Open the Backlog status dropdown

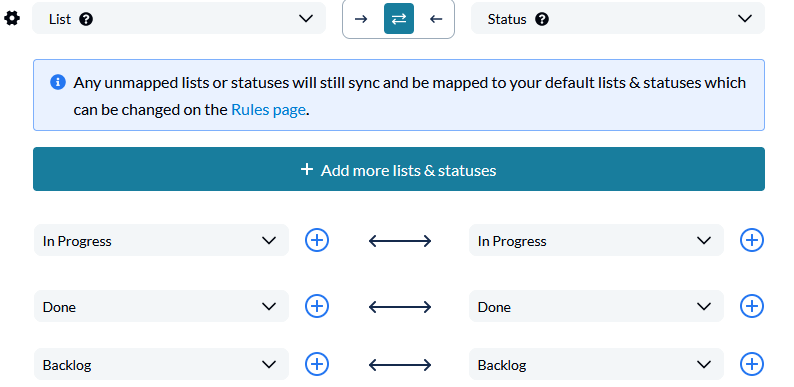coord(596,364)
